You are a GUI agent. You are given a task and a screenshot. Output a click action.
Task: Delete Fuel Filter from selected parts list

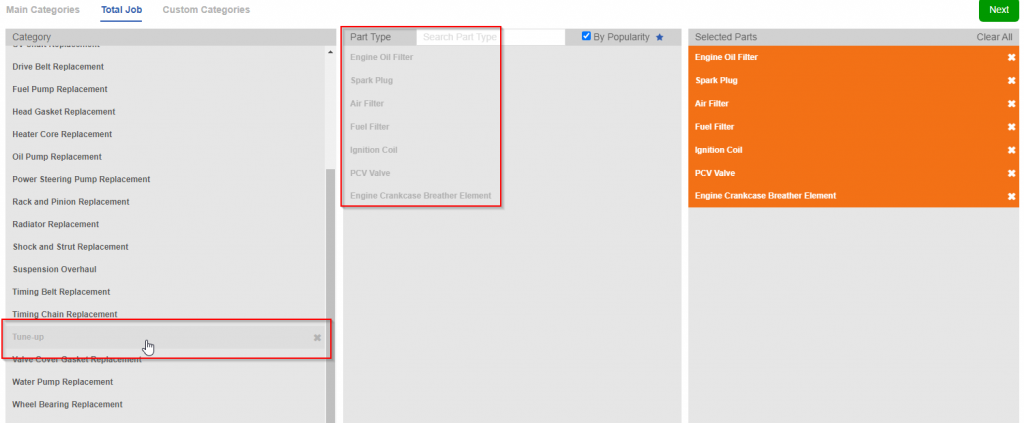click(1011, 127)
